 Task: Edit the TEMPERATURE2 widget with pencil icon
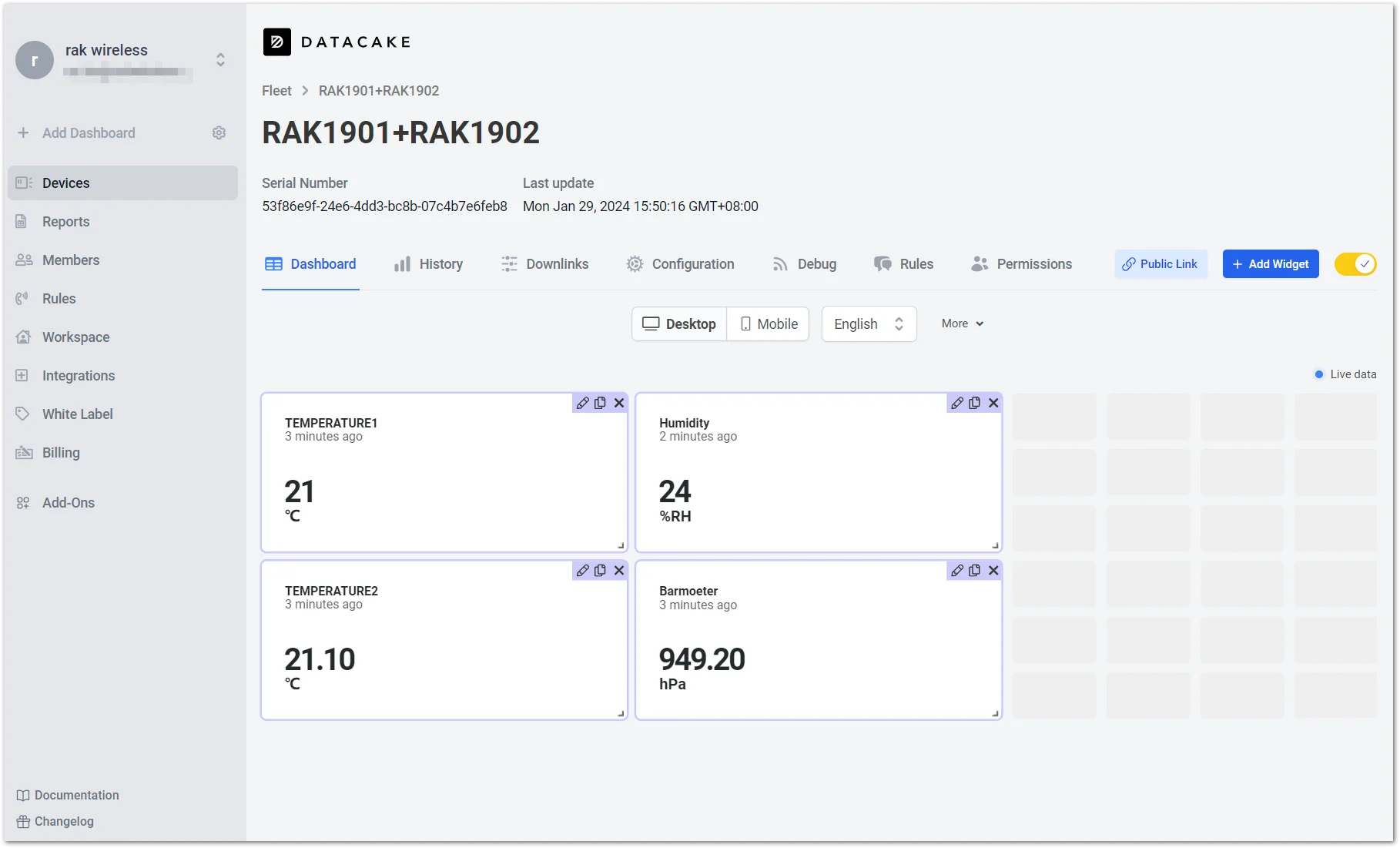583,571
